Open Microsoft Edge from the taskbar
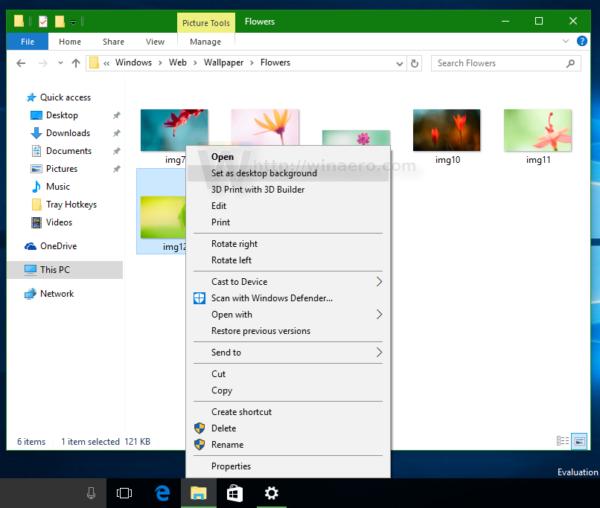Viewport: 600px width, 508px height. point(162,493)
